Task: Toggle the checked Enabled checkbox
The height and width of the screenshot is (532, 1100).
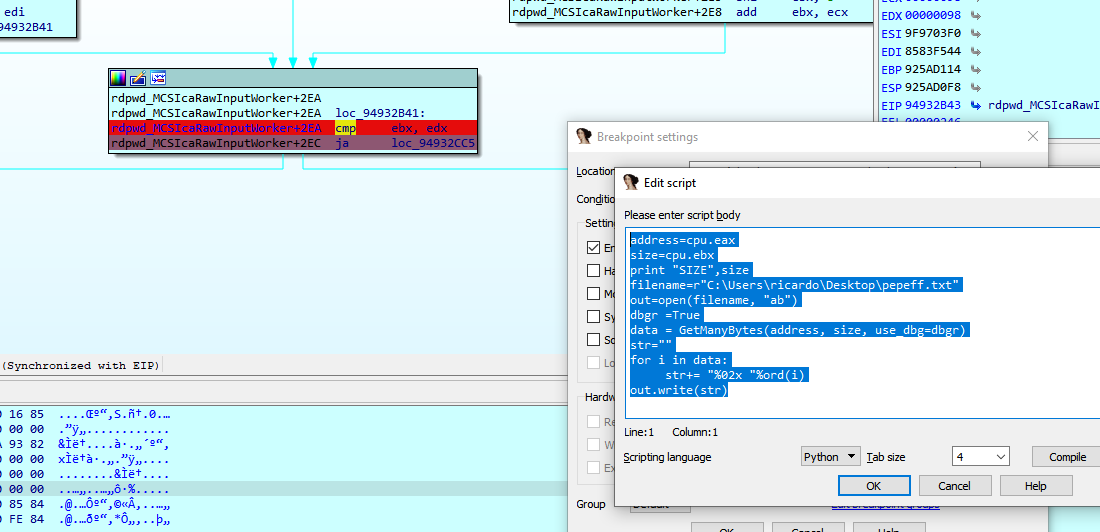Action: (594, 247)
